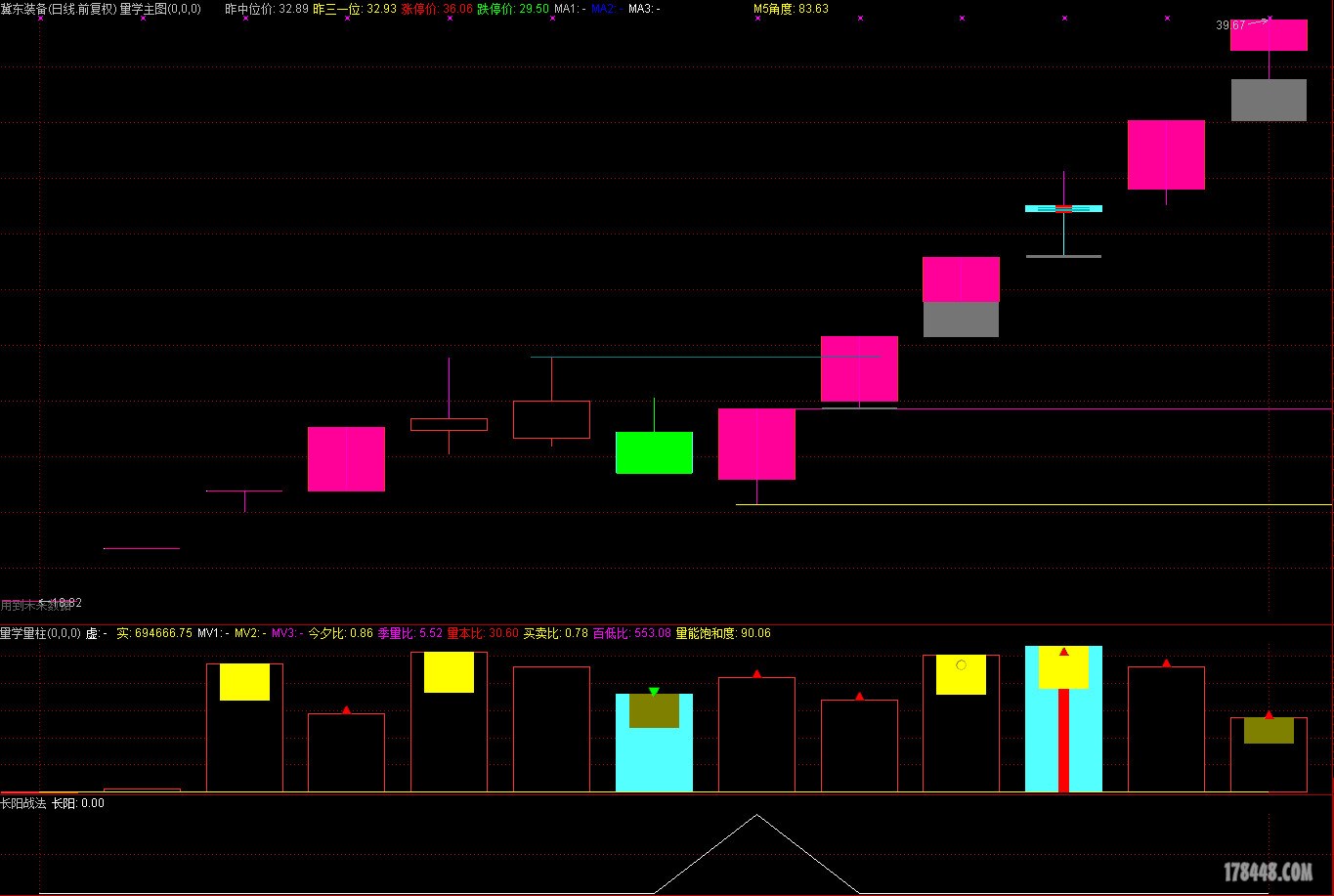This screenshot has width=1334, height=896.
Task: Click the green 跌停价: 29.50 readout
Action: (x=513, y=9)
